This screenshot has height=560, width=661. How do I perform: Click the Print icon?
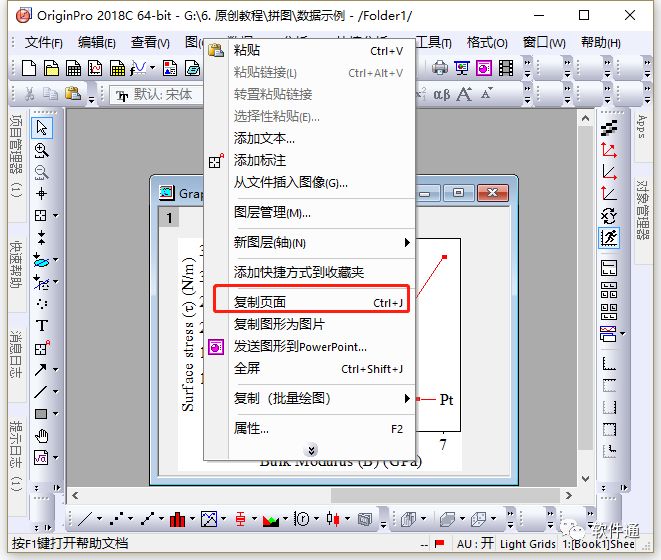(x=440, y=68)
